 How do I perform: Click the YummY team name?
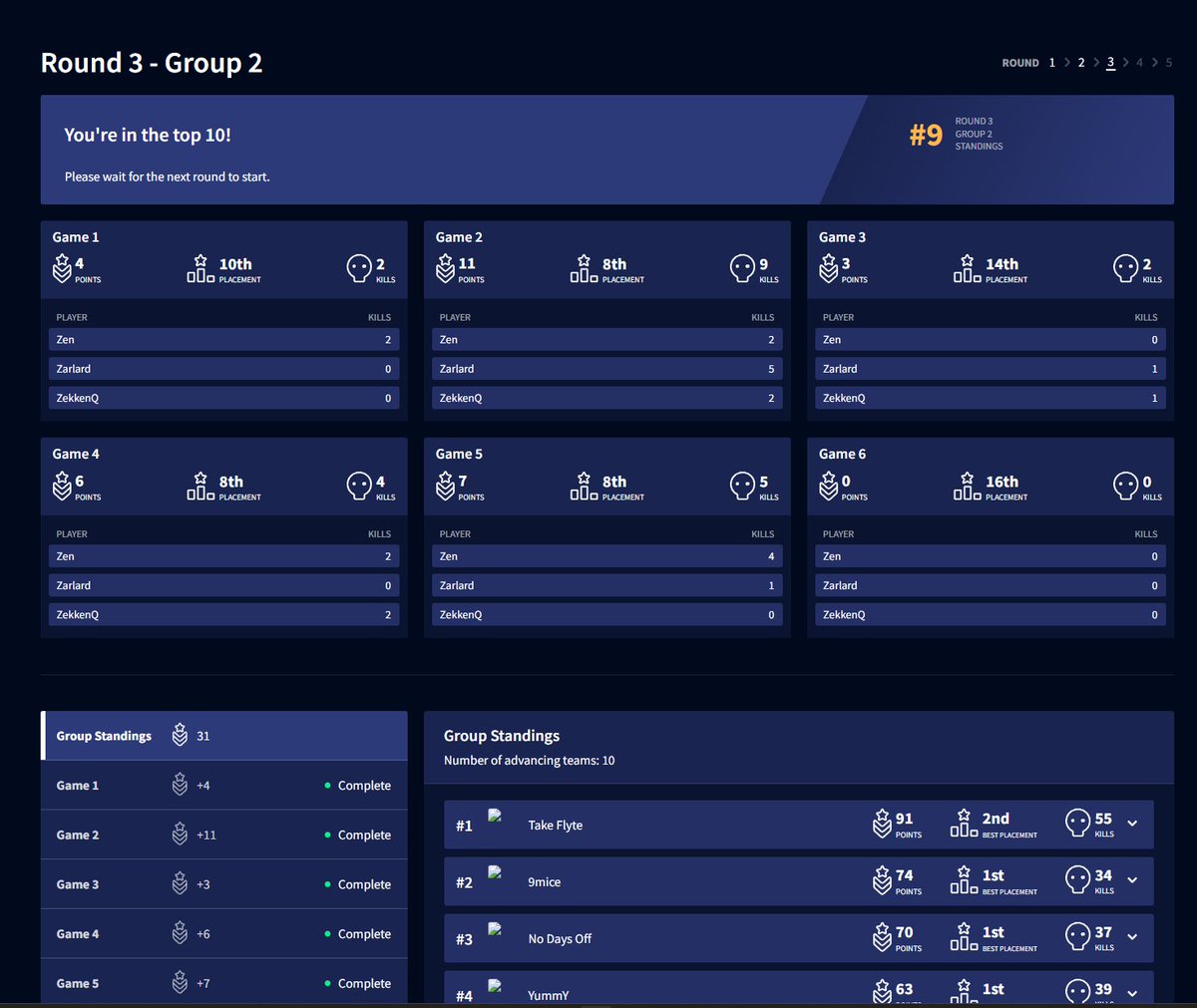pos(549,995)
